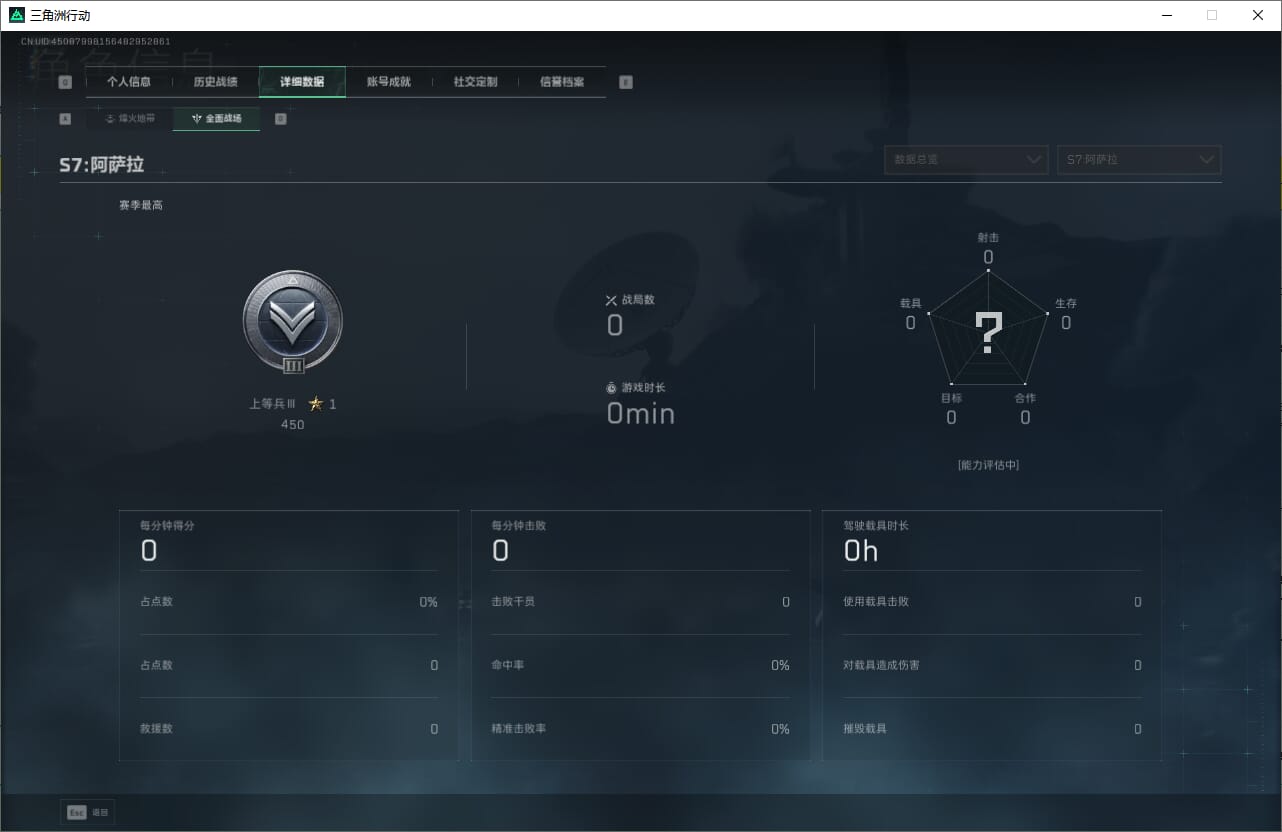Click the 上等兵 III rank badge emblem
1282x832 pixels.
[293, 321]
